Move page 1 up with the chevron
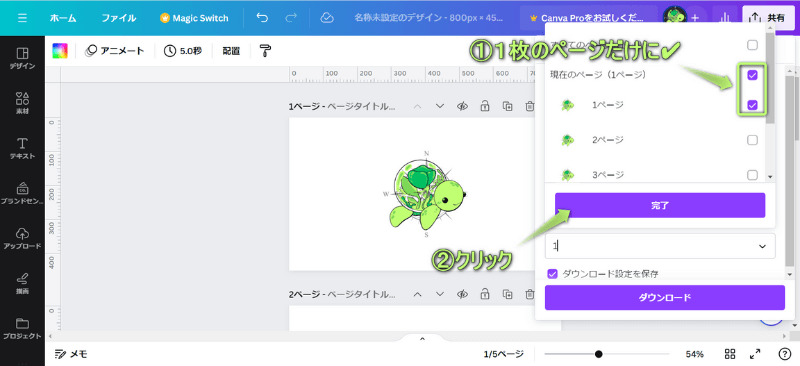 coord(417,106)
